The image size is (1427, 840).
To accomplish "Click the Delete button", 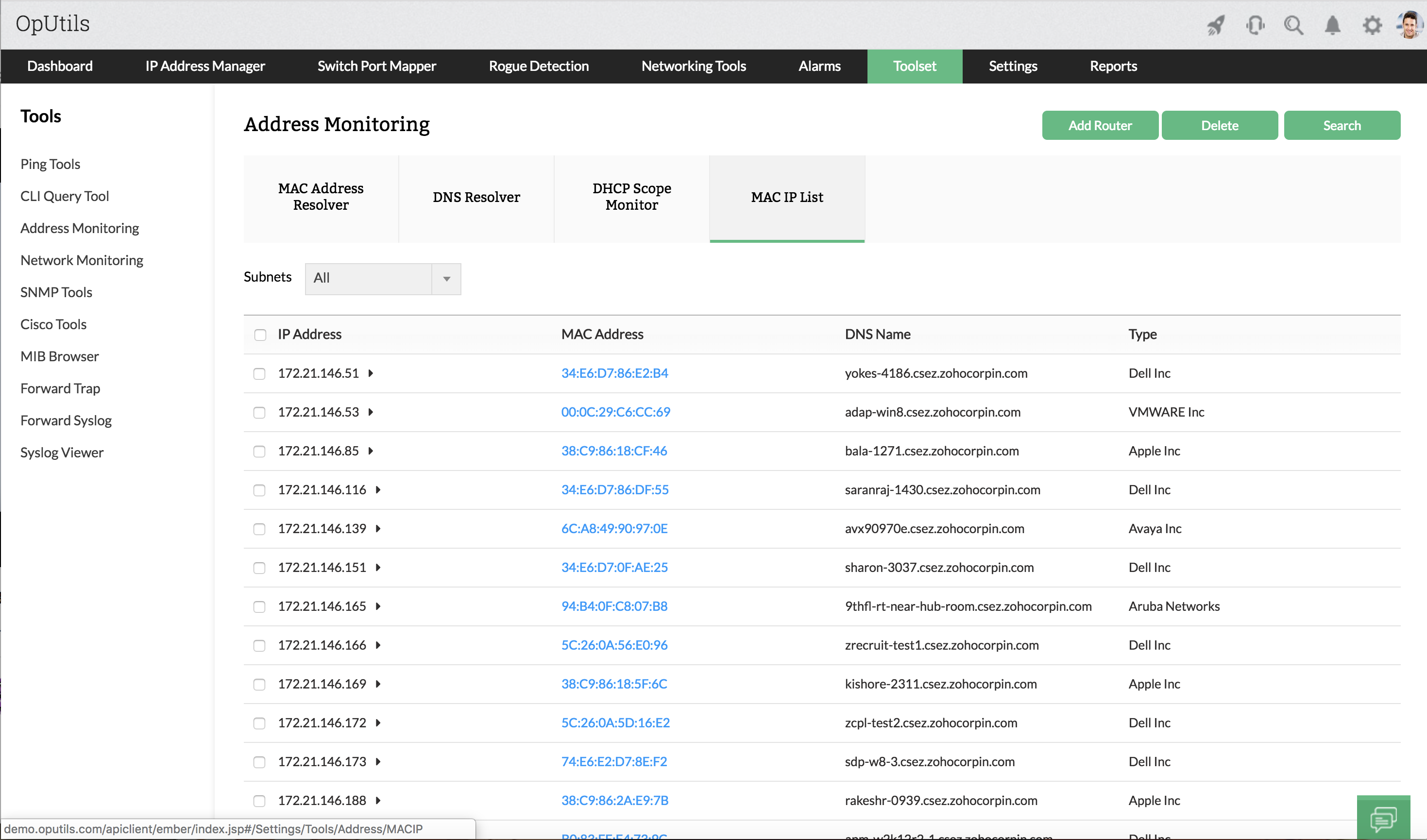I will [x=1219, y=125].
